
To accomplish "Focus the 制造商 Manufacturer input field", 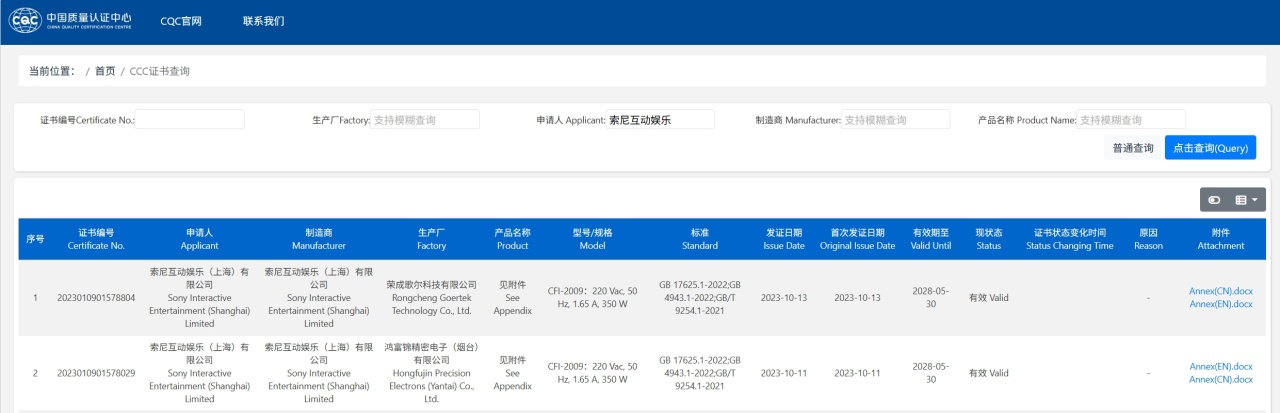I will click(x=895, y=120).
